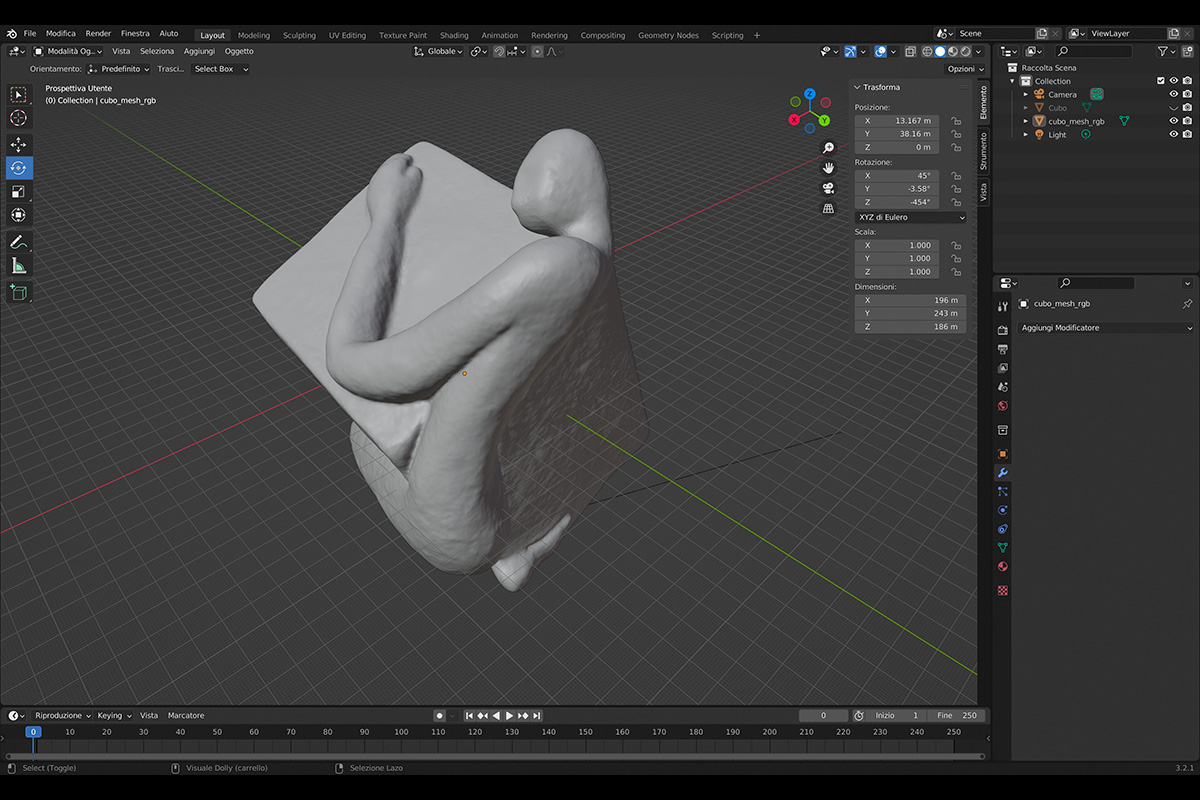Toggle visibility of cubo_mesh_rgb

pyautogui.click(x=1174, y=121)
